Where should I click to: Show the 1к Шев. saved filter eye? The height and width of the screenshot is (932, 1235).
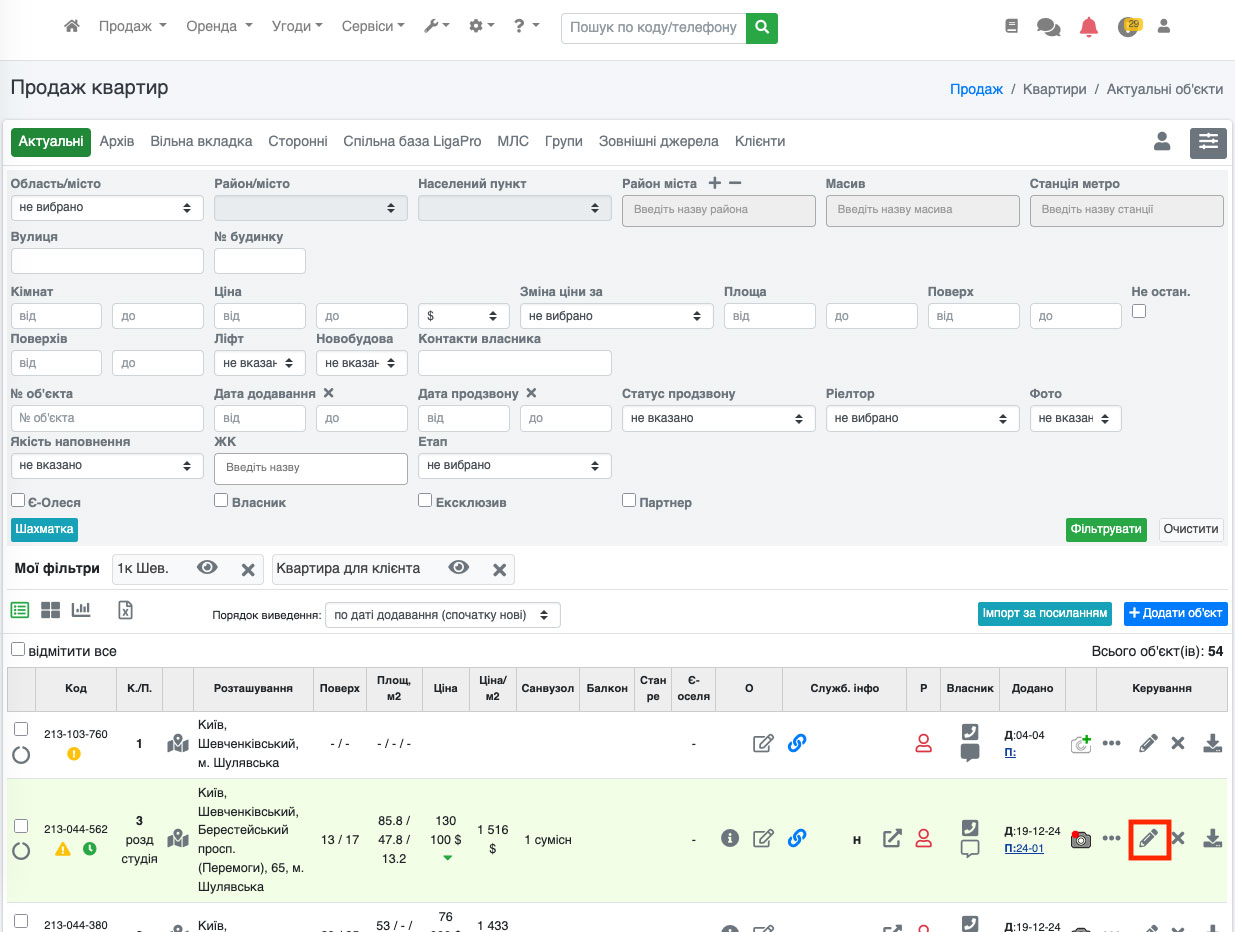click(207, 568)
